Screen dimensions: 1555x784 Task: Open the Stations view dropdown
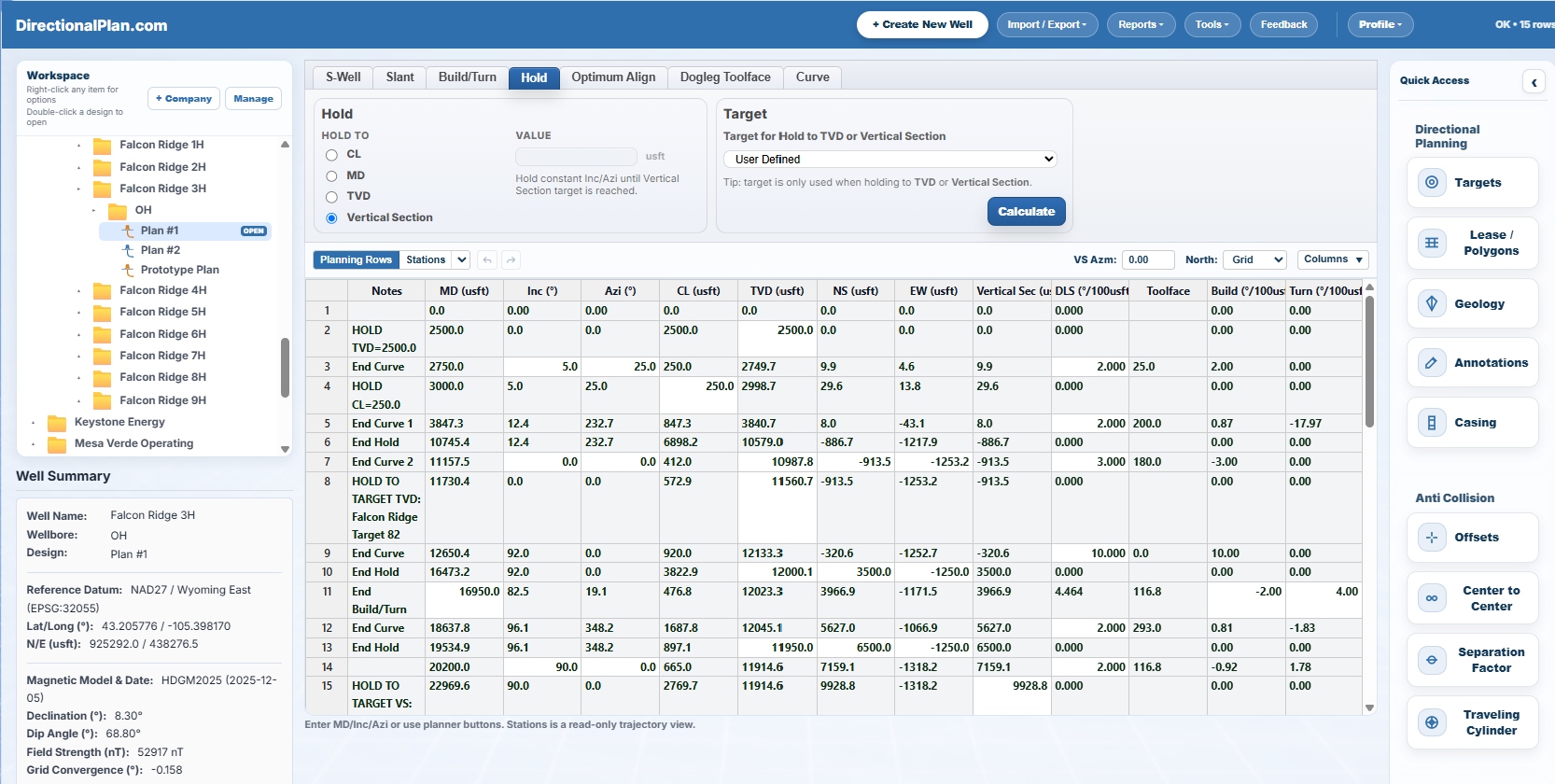[x=435, y=259]
